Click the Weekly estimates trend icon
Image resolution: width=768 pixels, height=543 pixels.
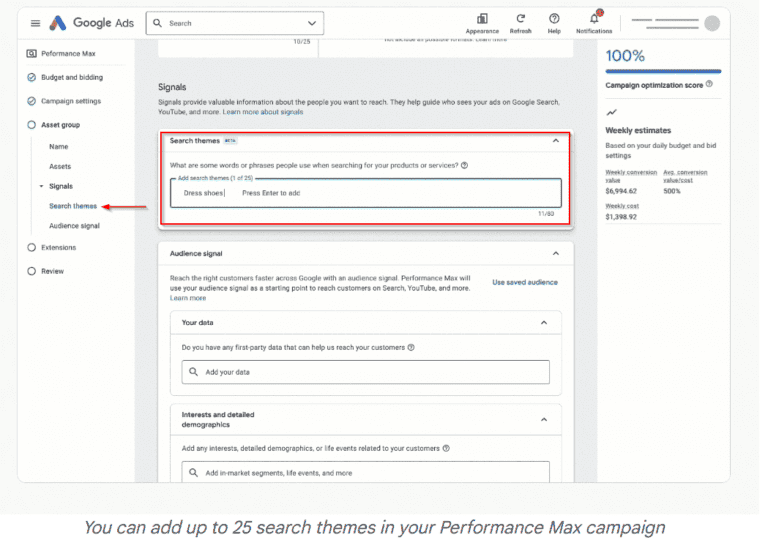(x=612, y=113)
